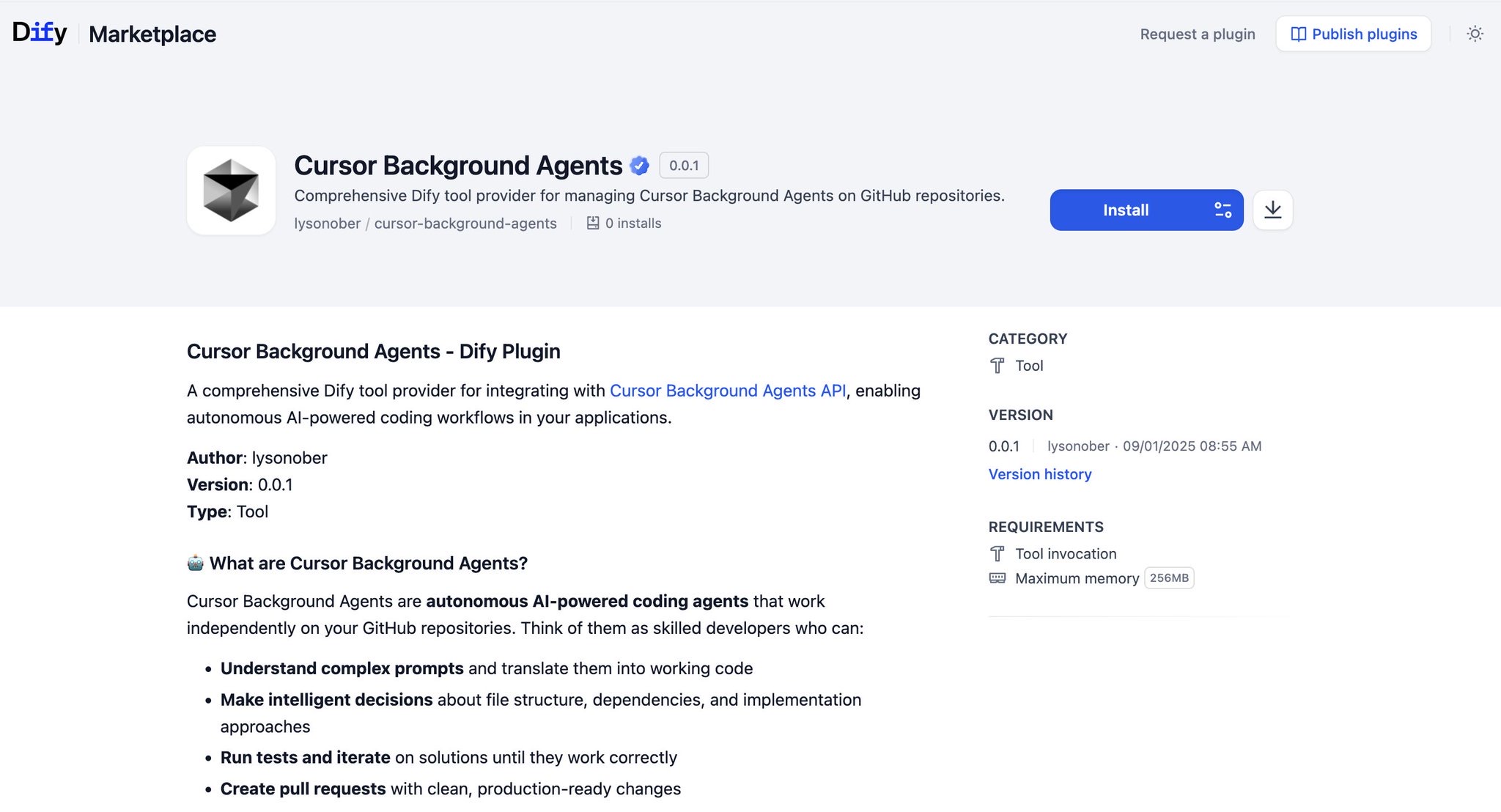Click the plugin description under the title
The image size is (1501, 812).
[649, 196]
